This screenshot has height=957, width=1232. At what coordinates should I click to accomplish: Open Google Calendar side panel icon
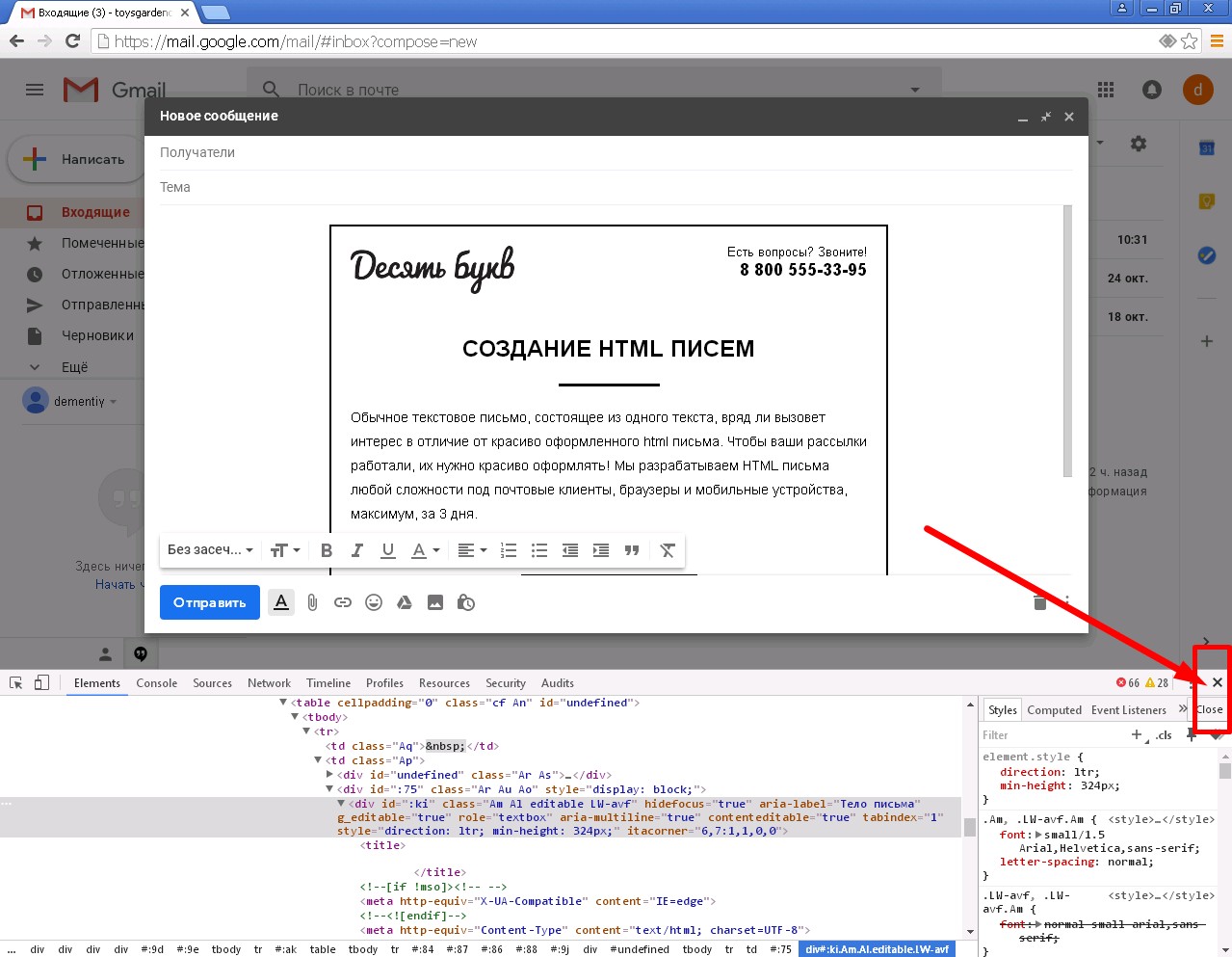click(x=1206, y=147)
